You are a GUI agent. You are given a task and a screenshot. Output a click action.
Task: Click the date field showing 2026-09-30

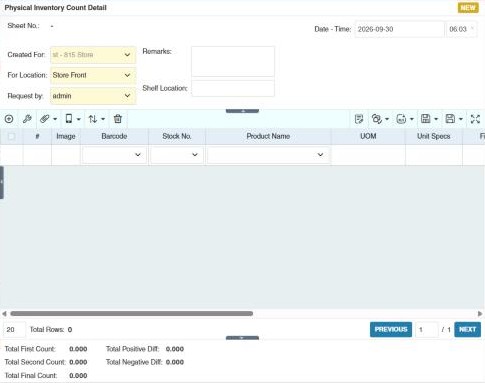coord(400,29)
